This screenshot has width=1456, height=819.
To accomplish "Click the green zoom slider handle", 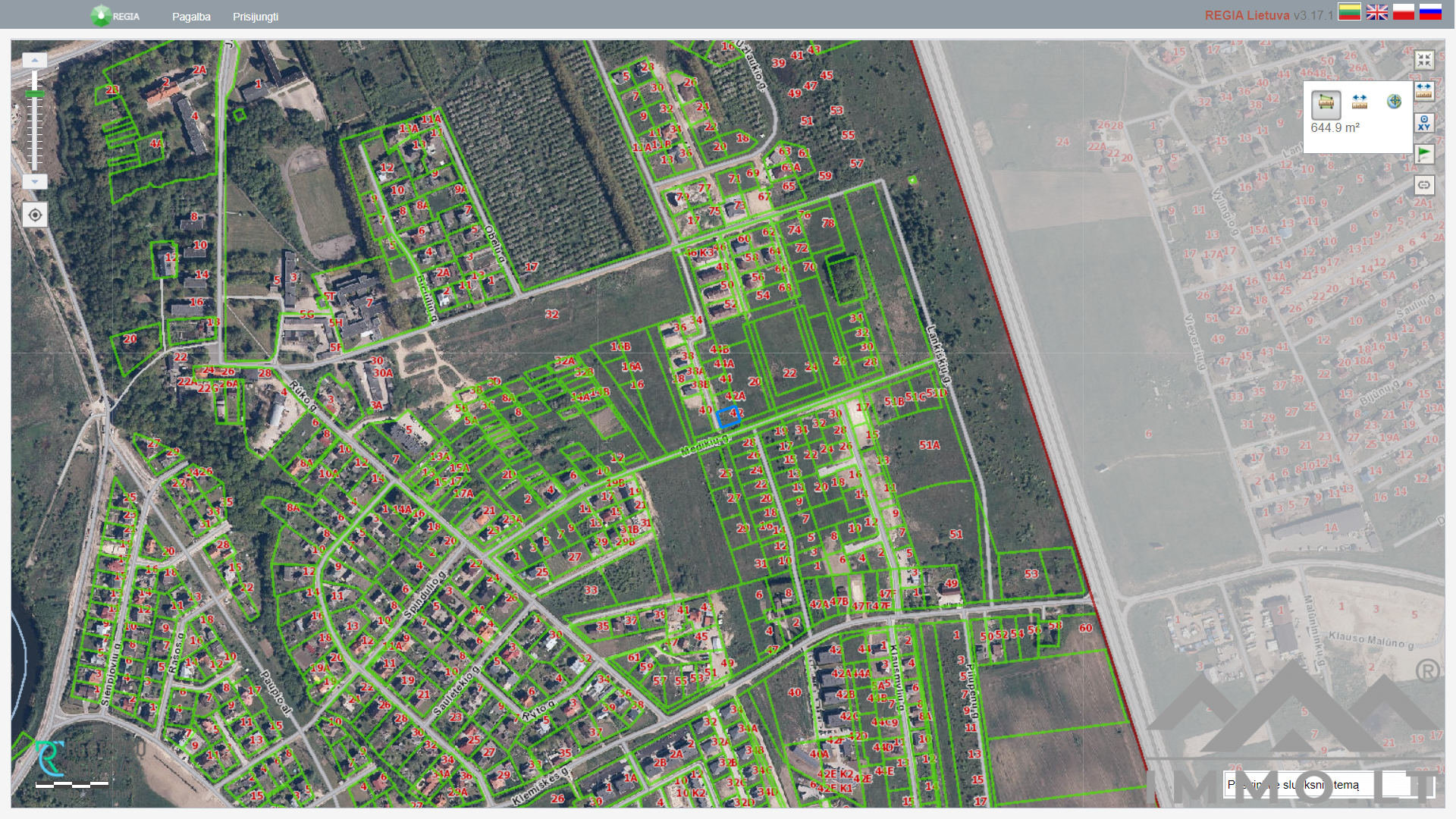I will (x=35, y=94).
